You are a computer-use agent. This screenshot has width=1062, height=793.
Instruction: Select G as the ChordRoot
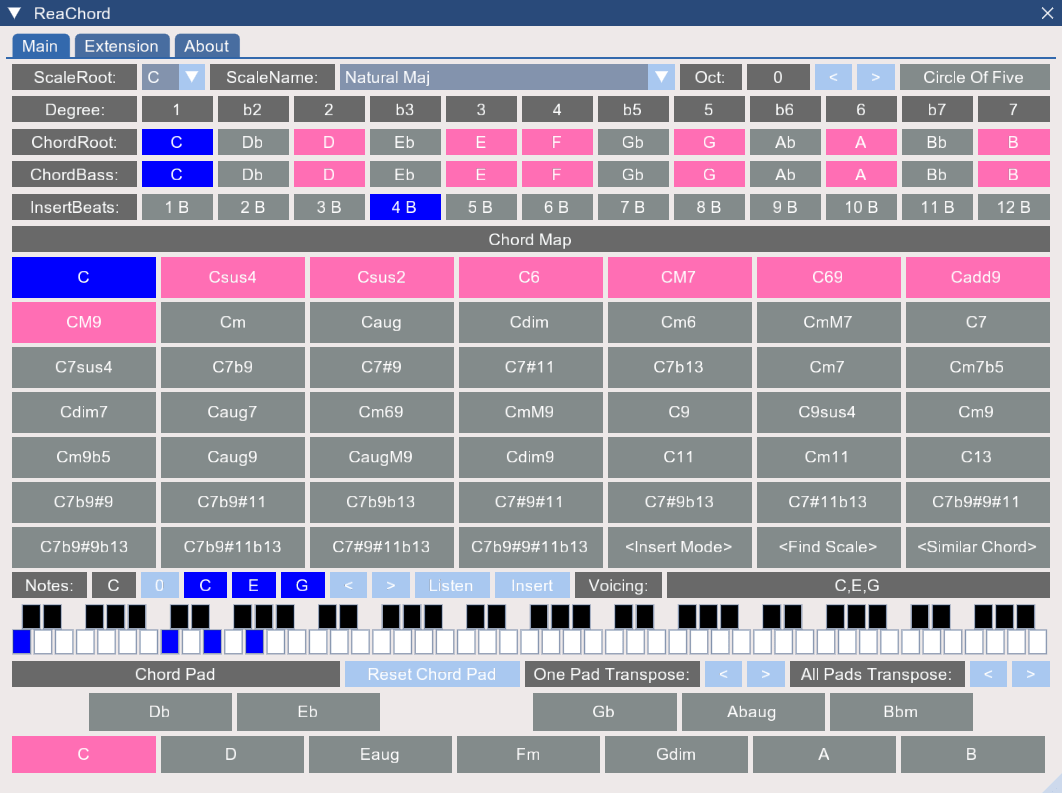709,142
